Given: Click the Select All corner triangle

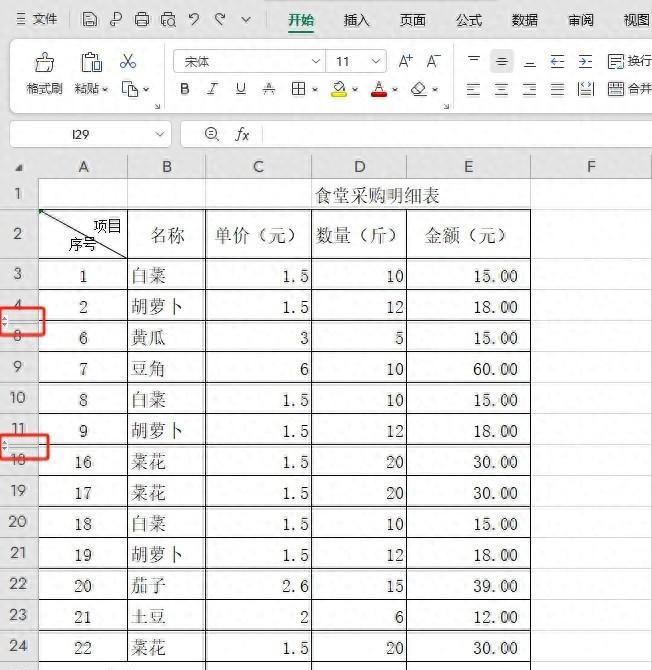Looking at the screenshot, I should (x=19, y=168).
